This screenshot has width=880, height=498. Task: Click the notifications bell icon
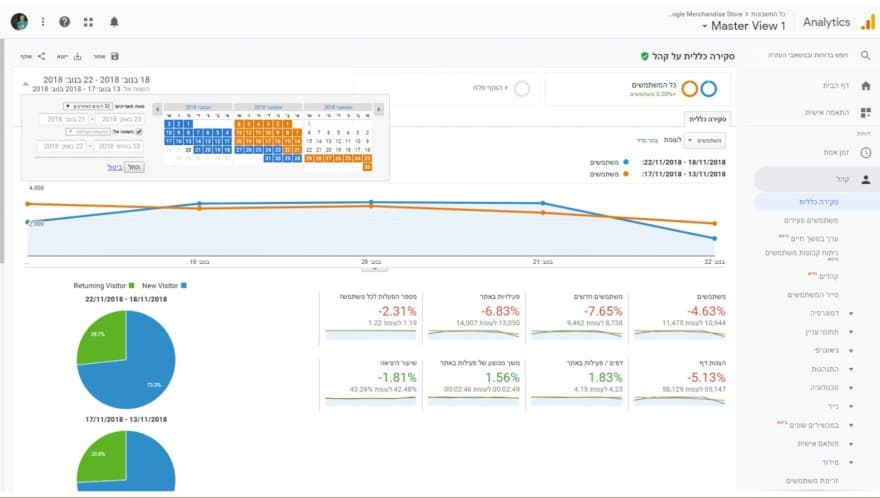[x=113, y=21]
